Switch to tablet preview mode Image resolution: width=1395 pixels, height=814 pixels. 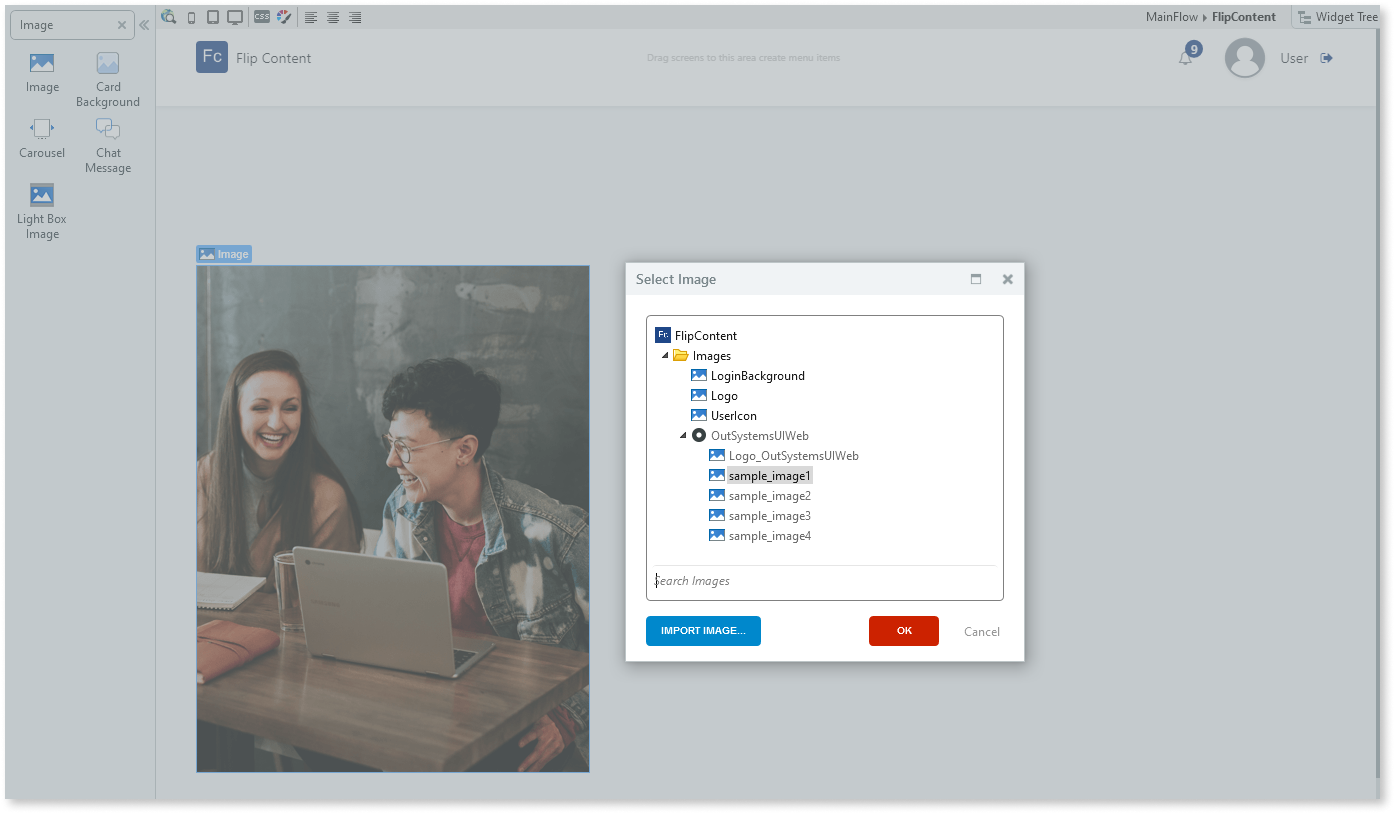[211, 16]
